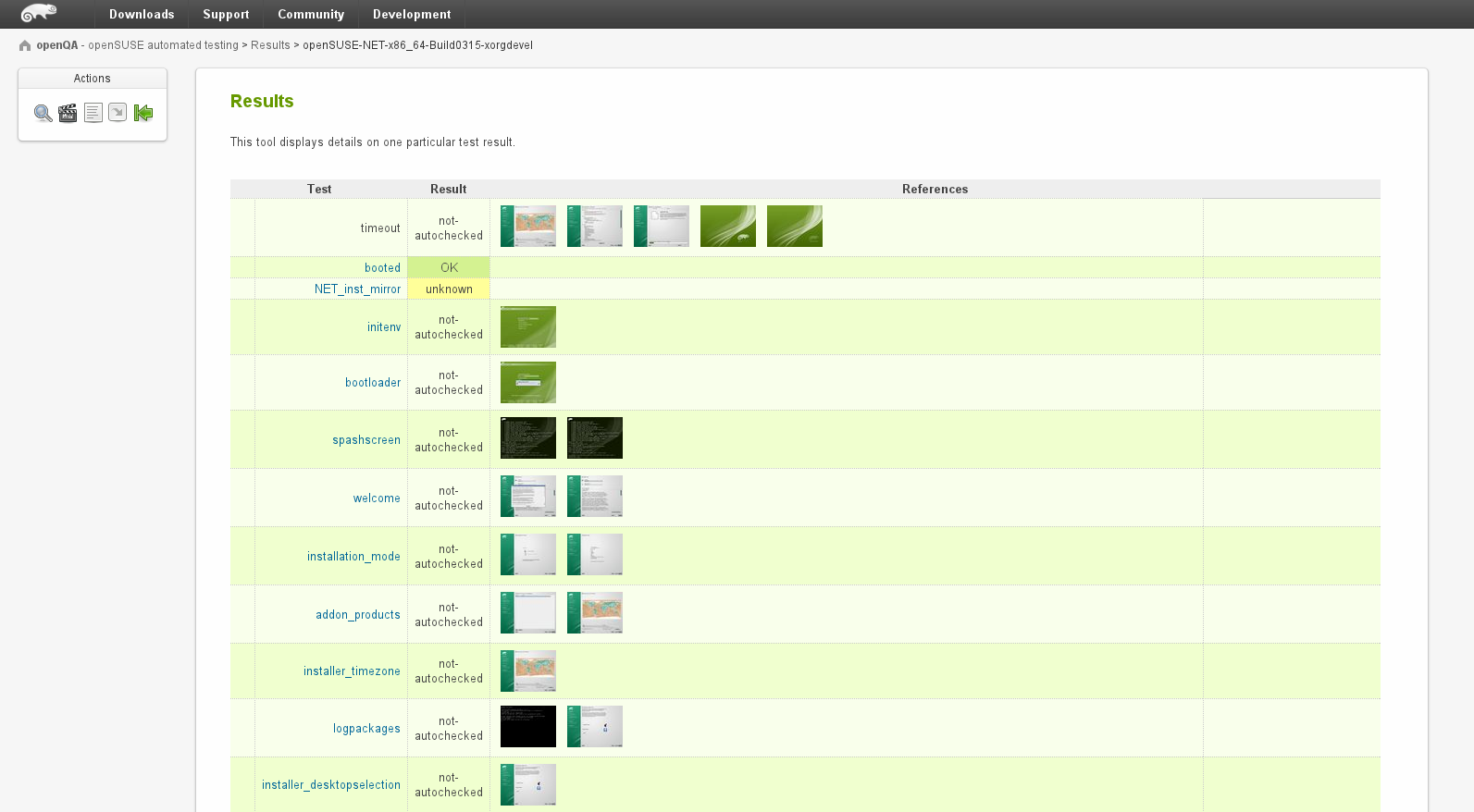Open third timeout row thumbnail
The width and height of the screenshot is (1474, 812).
[x=662, y=227]
